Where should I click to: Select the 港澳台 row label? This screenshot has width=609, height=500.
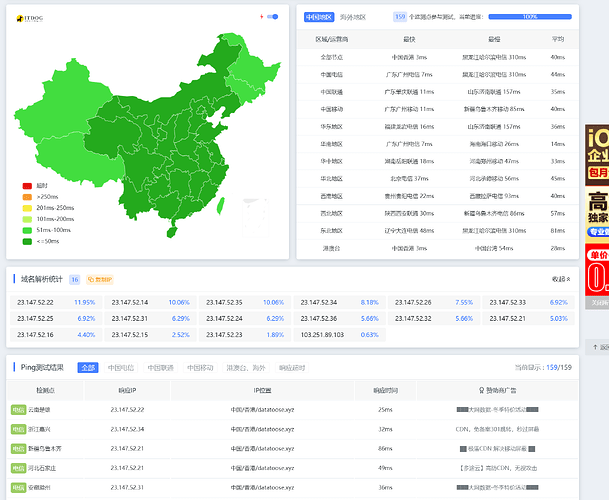[x=331, y=248]
